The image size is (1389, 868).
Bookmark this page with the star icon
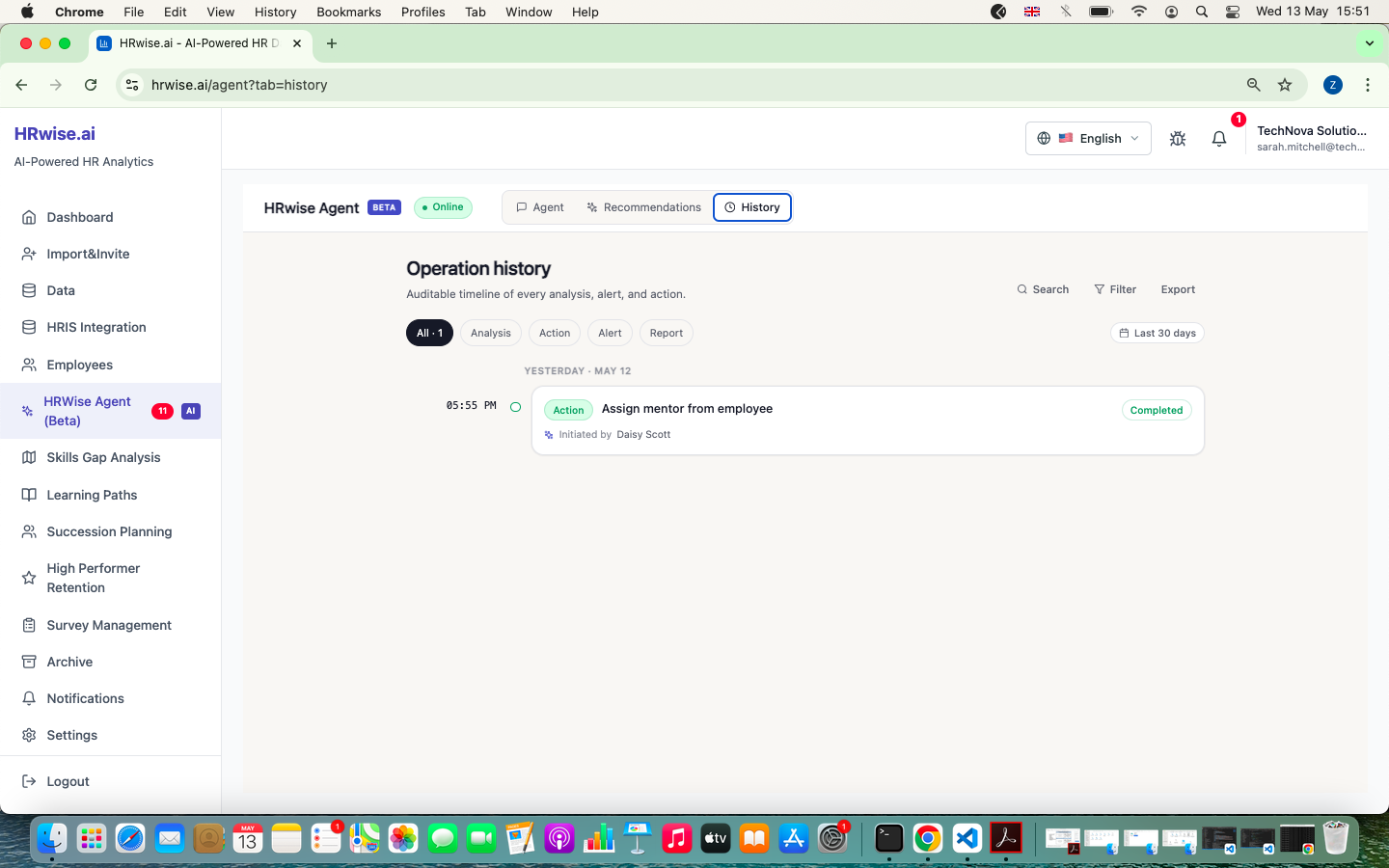pyautogui.click(x=1285, y=85)
